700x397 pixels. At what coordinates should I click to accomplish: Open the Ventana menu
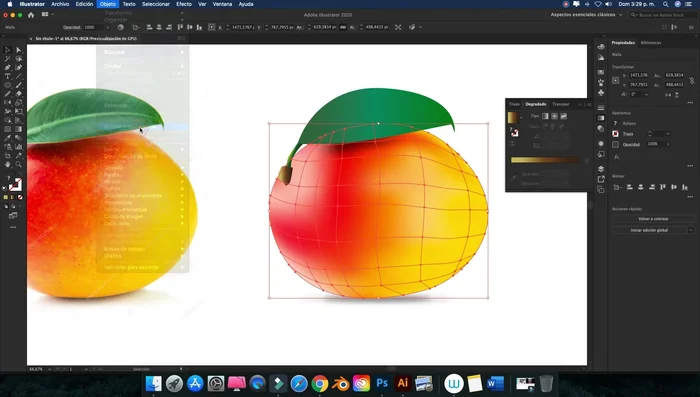tap(222, 4)
